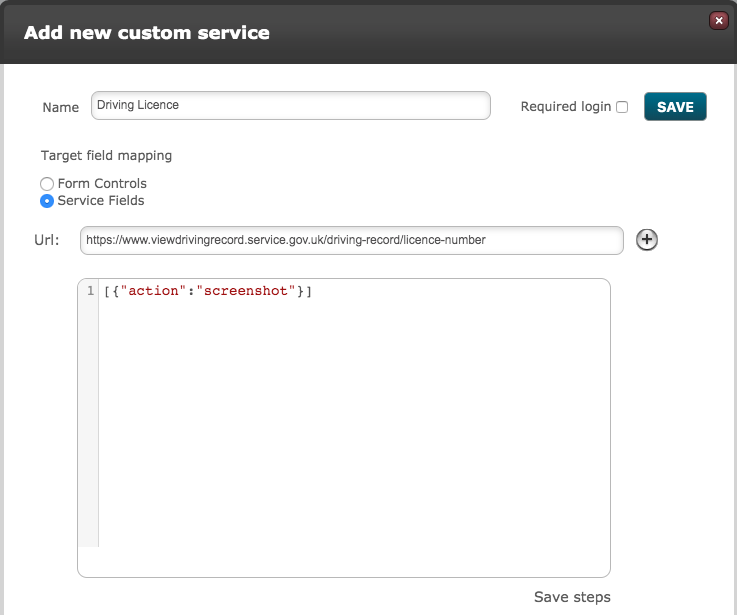Place the cursor in the JSON steps editor
737x615 pixels.
tap(344, 428)
